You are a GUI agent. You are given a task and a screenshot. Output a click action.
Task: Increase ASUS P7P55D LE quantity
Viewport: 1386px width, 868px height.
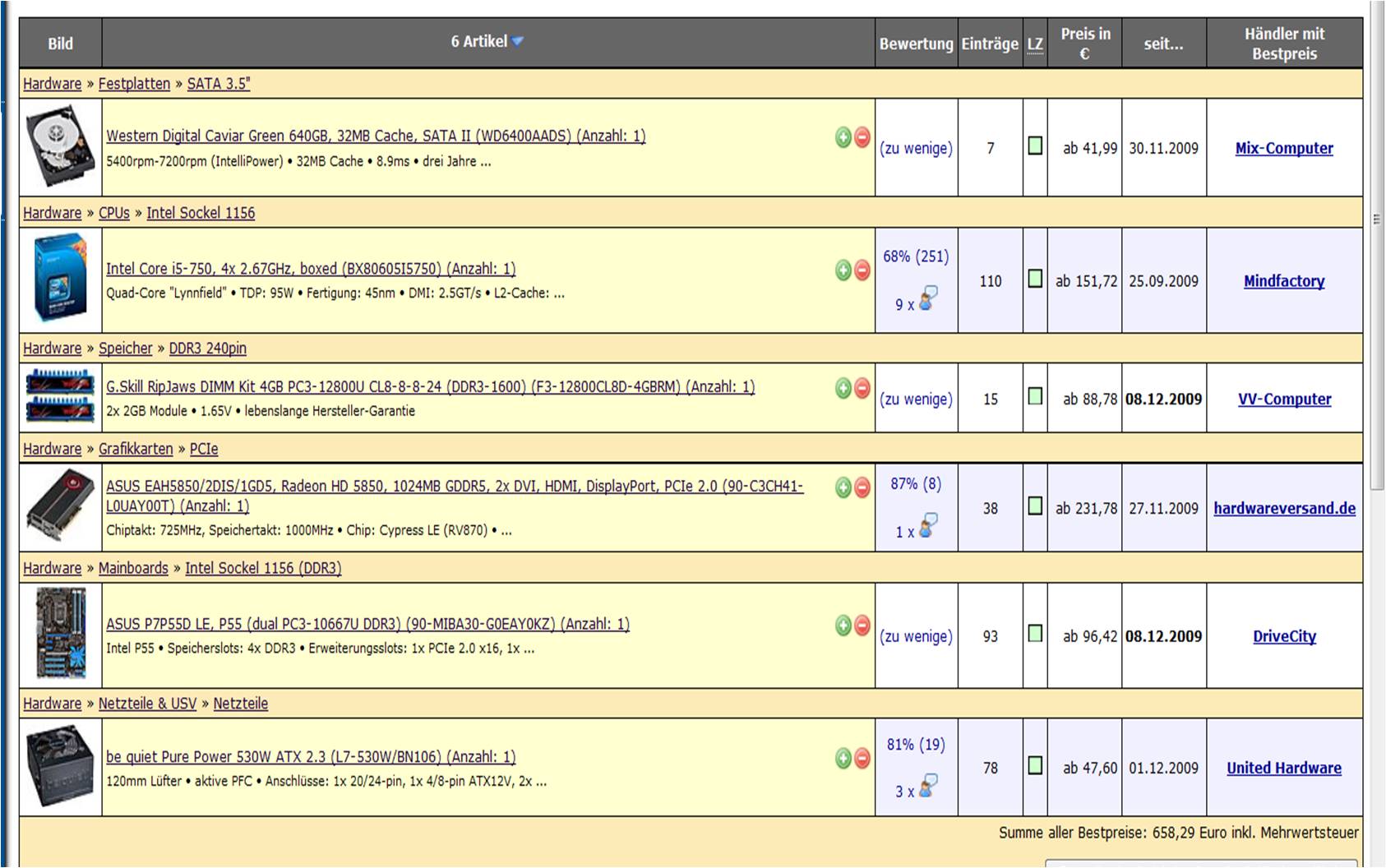(x=843, y=626)
